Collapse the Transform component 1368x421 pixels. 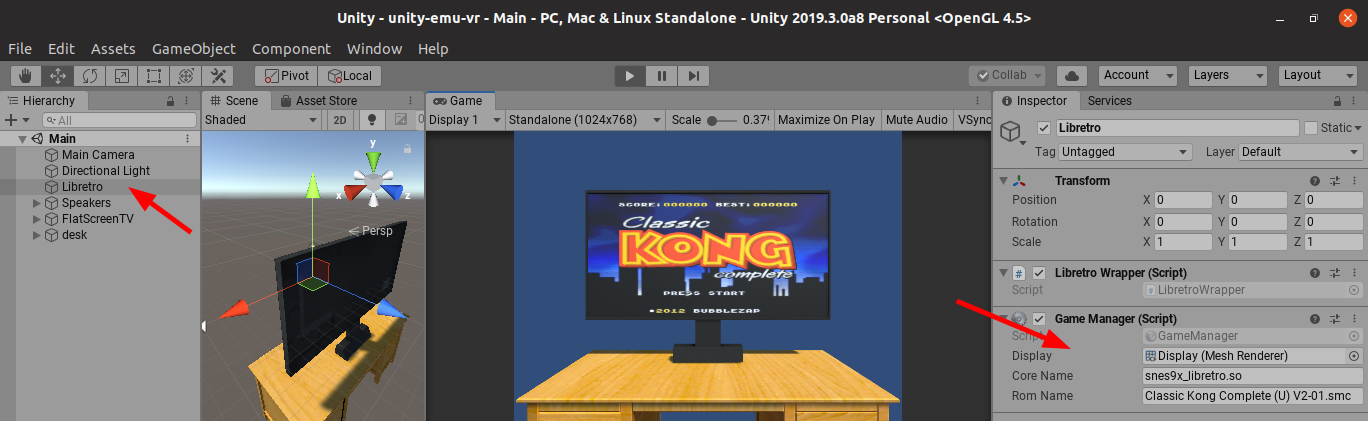tap(1003, 181)
